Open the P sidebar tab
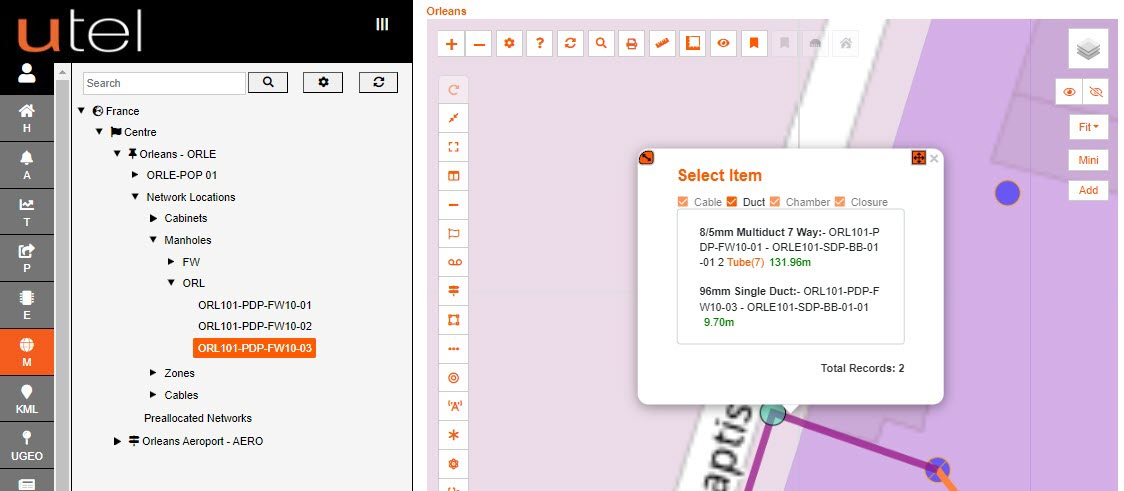This screenshot has height=491, width=1124. tap(27, 258)
